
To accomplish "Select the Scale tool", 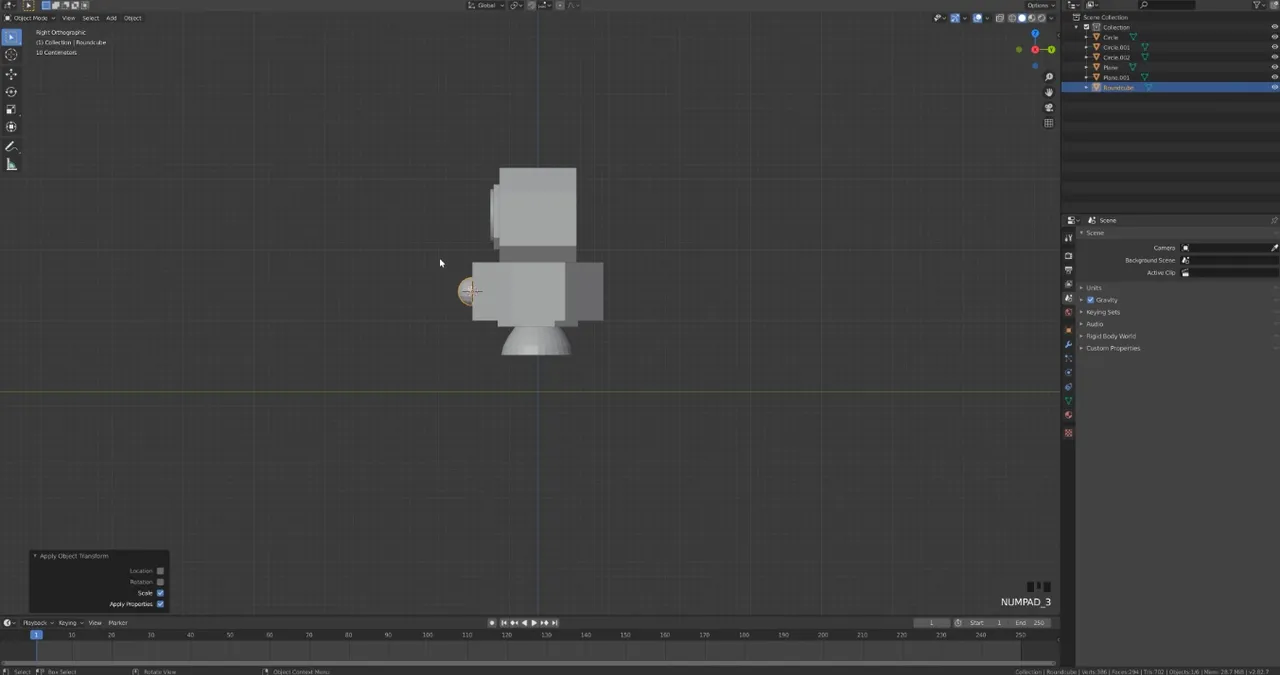I will pos(11,110).
